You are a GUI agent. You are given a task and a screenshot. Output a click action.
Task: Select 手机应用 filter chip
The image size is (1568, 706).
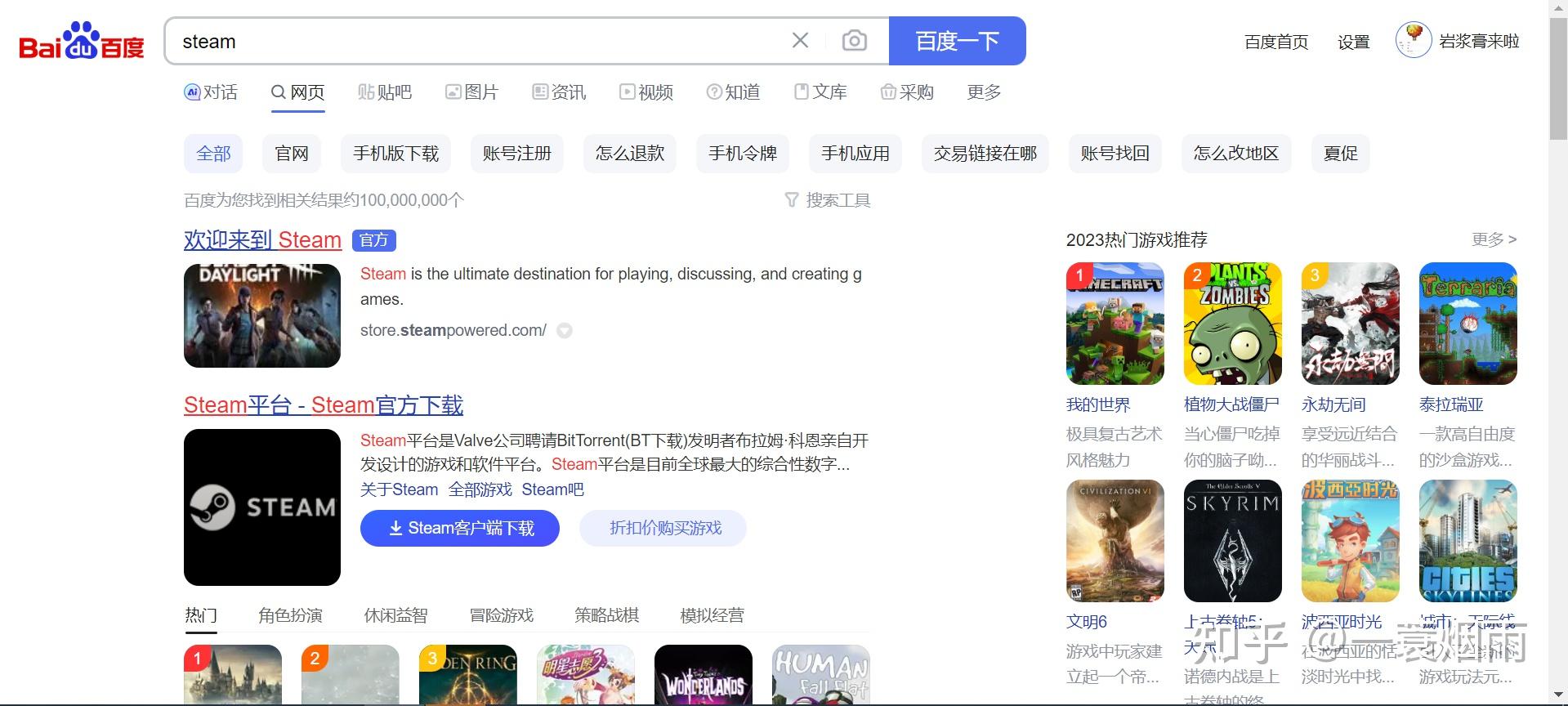click(855, 154)
